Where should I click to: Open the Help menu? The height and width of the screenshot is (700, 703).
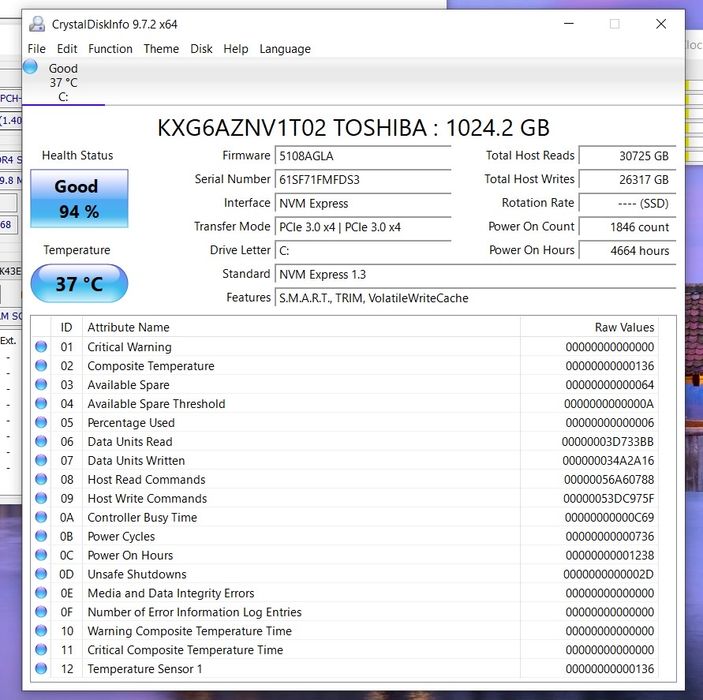tap(236, 48)
